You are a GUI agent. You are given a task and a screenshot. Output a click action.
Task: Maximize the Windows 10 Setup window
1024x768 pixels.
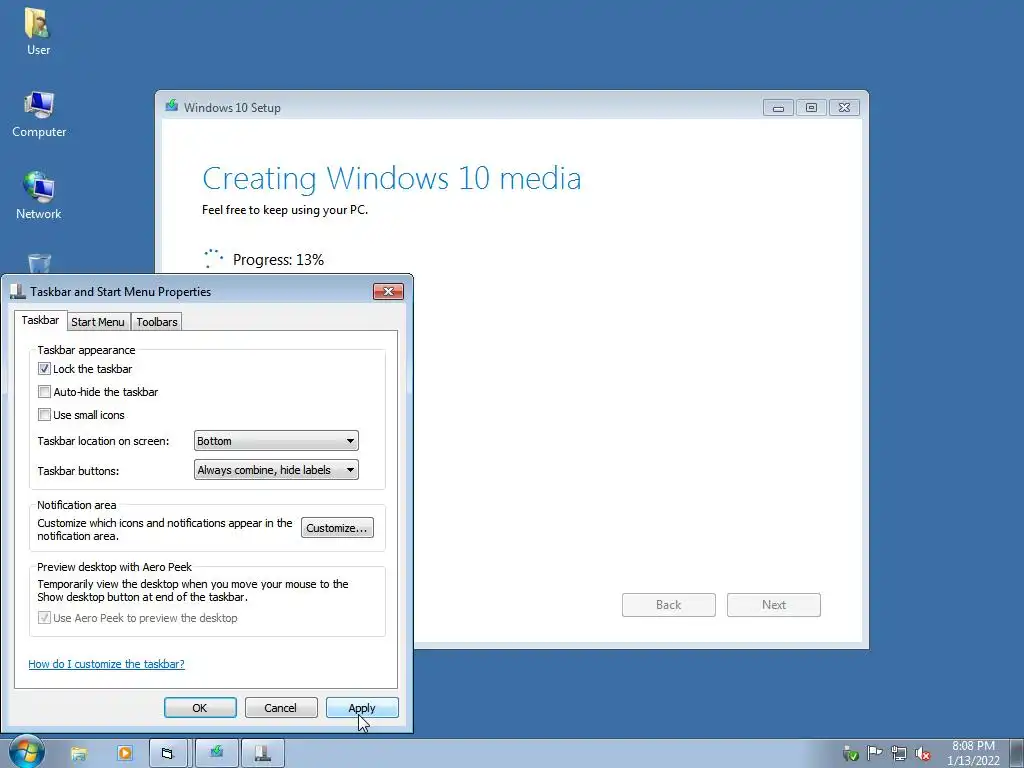point(811,108)
